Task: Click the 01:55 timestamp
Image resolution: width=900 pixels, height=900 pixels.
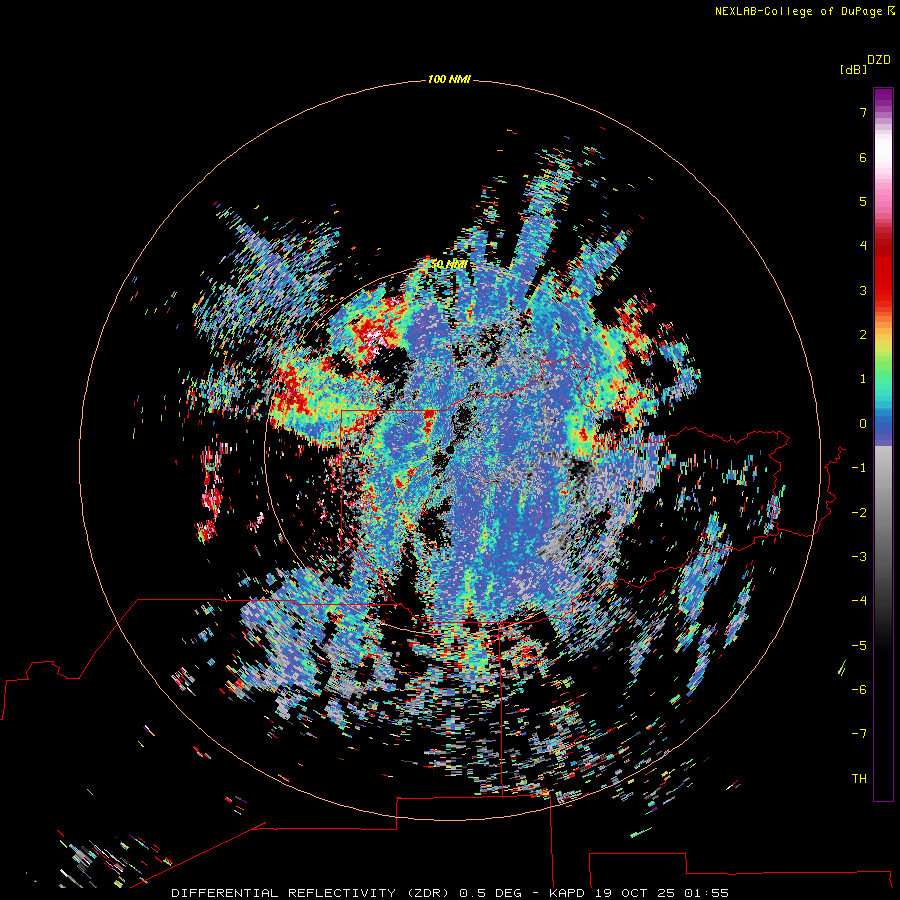Action: [x=707, y=893]
